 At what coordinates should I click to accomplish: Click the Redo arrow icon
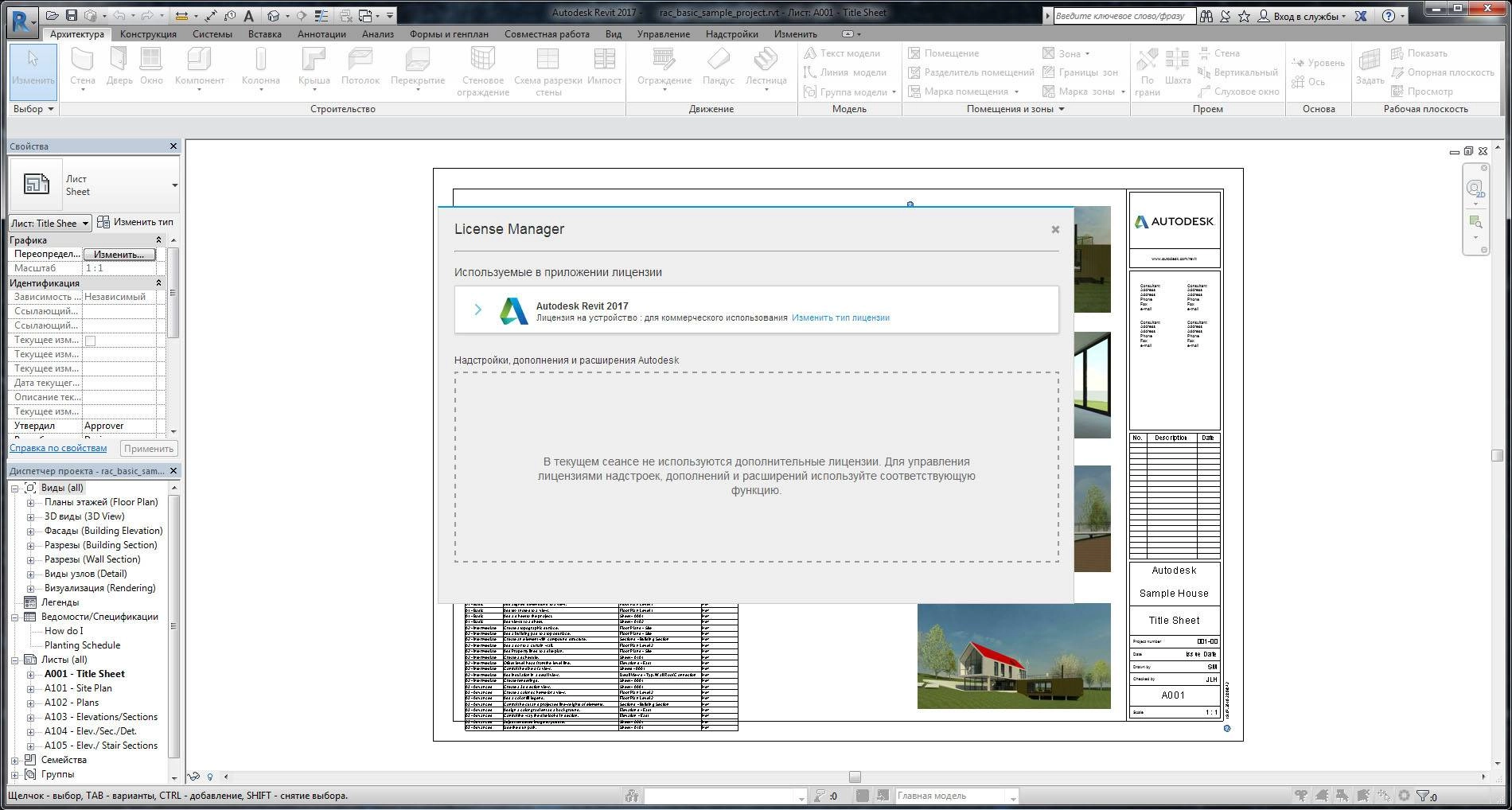[147, 16]
